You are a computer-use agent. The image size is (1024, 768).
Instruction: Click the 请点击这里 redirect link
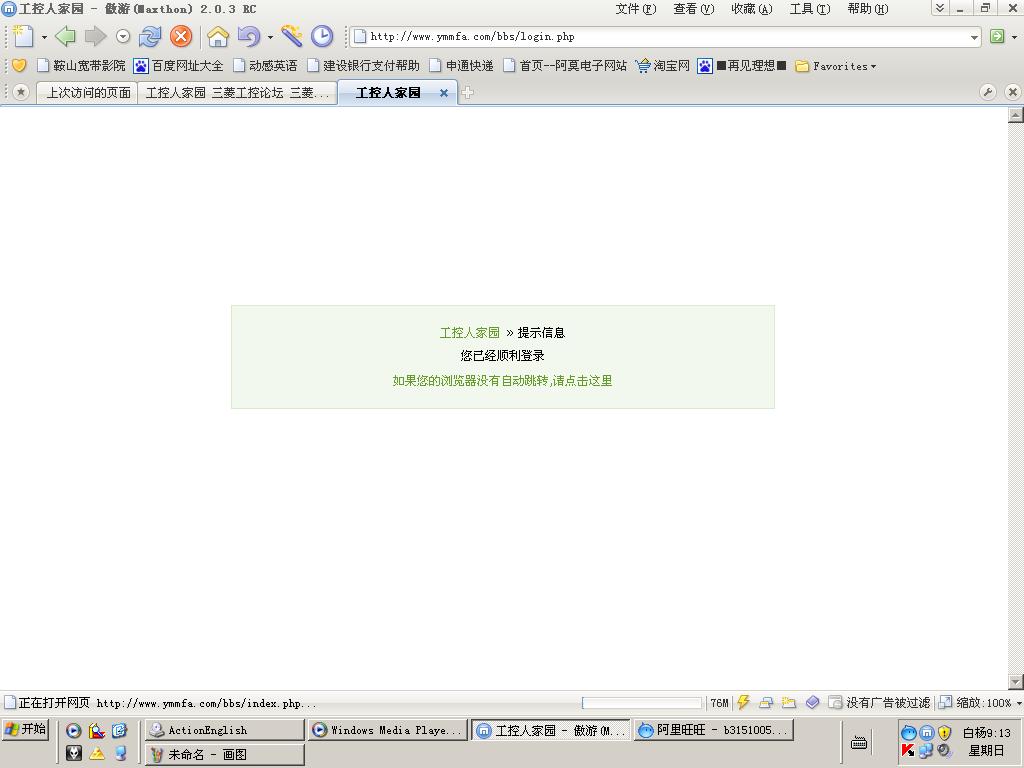581,381
